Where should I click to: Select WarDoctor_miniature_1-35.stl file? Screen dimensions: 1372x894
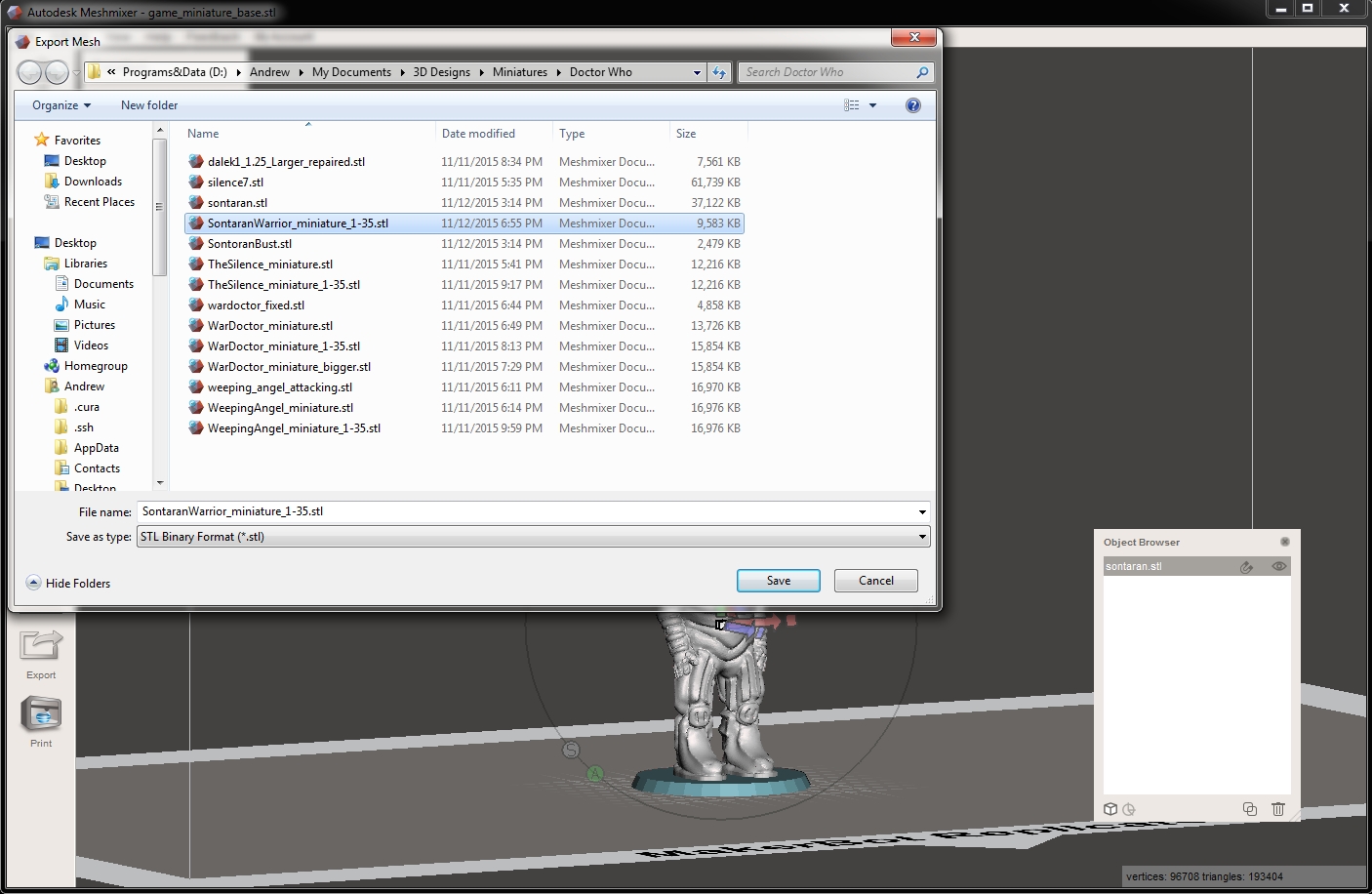[x=283, y=346]
